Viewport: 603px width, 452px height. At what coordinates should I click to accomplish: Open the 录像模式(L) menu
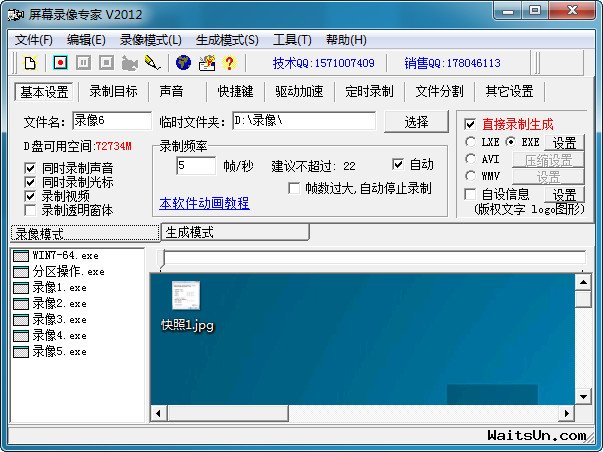click(x=150, y=40)
